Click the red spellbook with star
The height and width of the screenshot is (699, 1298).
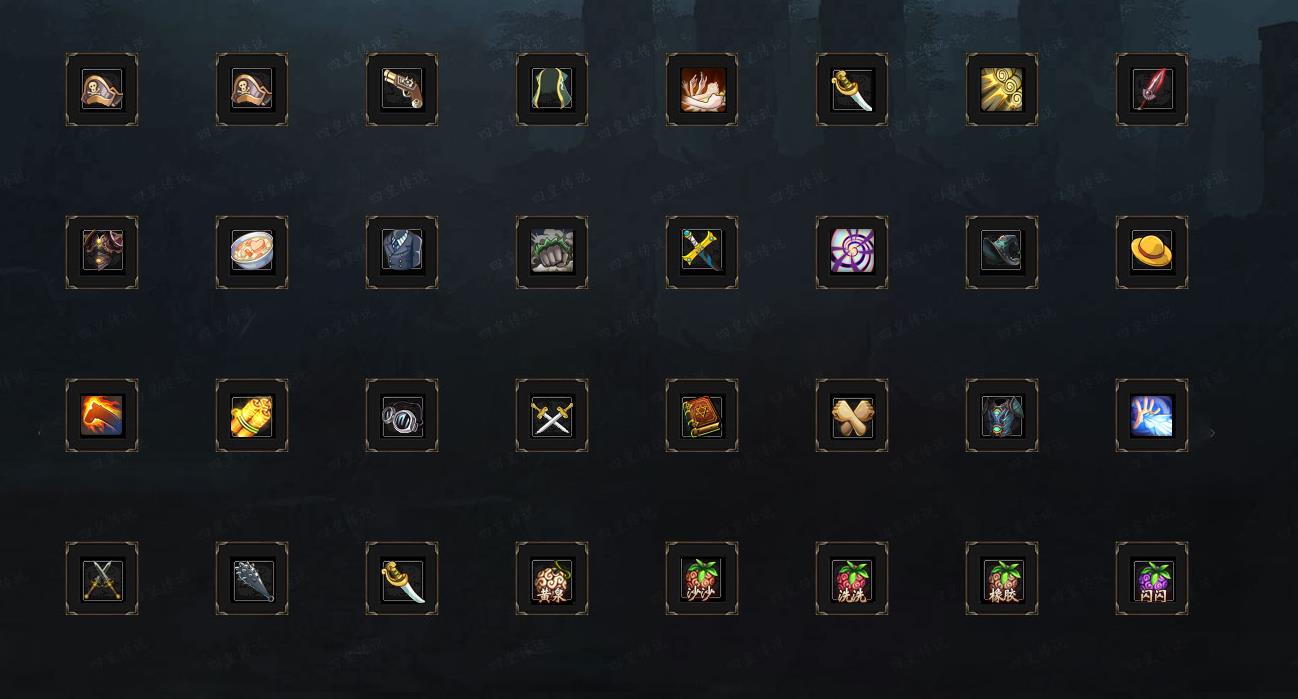[x=702, y=415]
